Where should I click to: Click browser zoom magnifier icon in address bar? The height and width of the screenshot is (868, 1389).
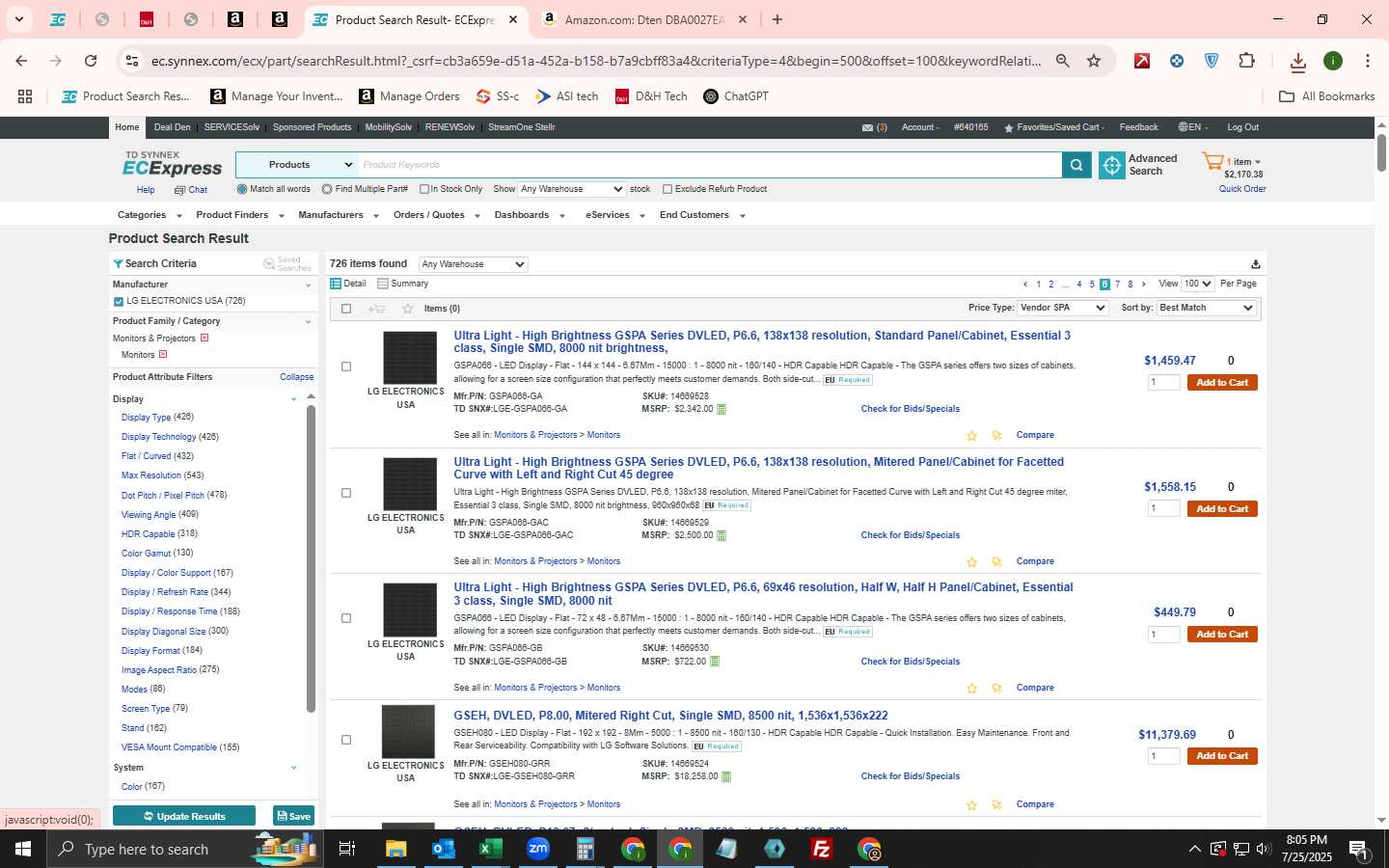[1062, 61]
